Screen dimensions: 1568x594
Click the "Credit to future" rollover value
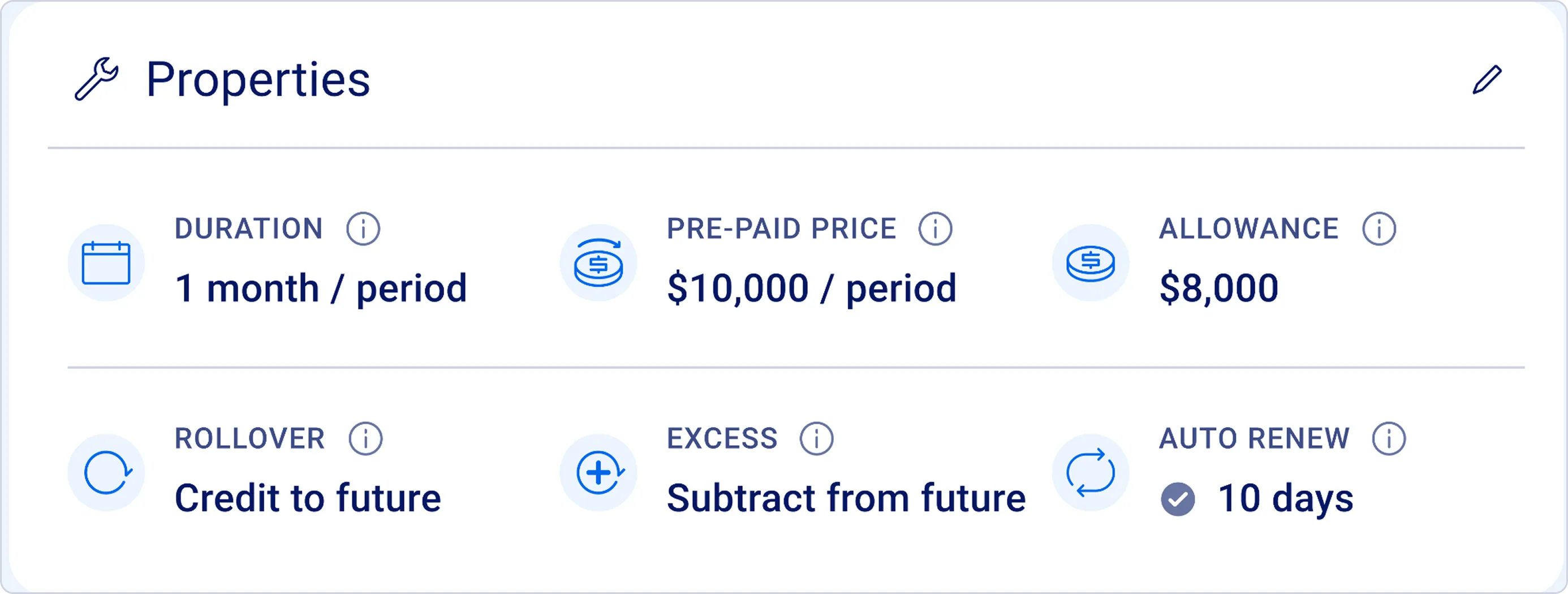[x=307, y=498]
